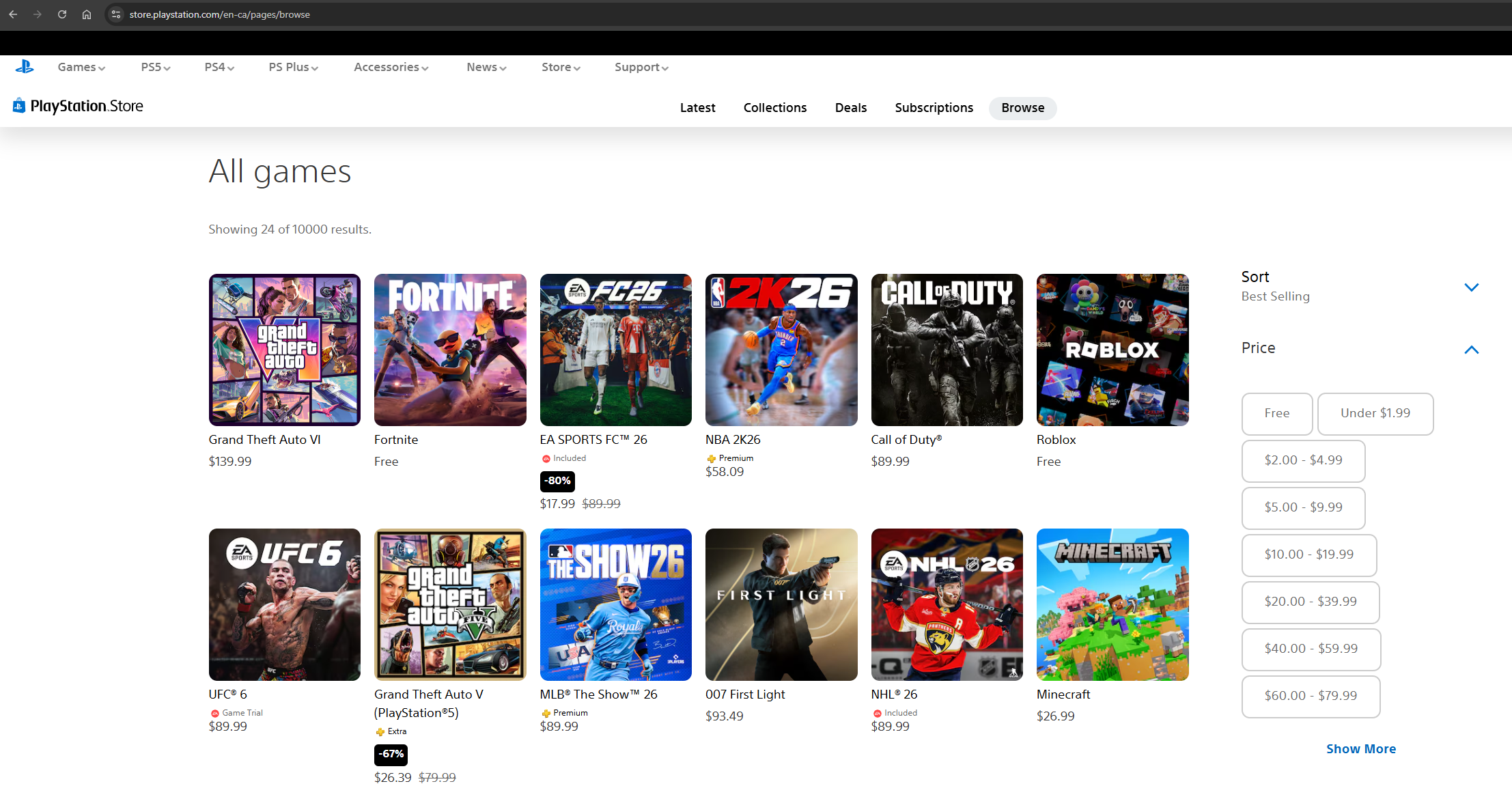
Task: Click the Call of Duty title link
Action: [x=906, y=440]
